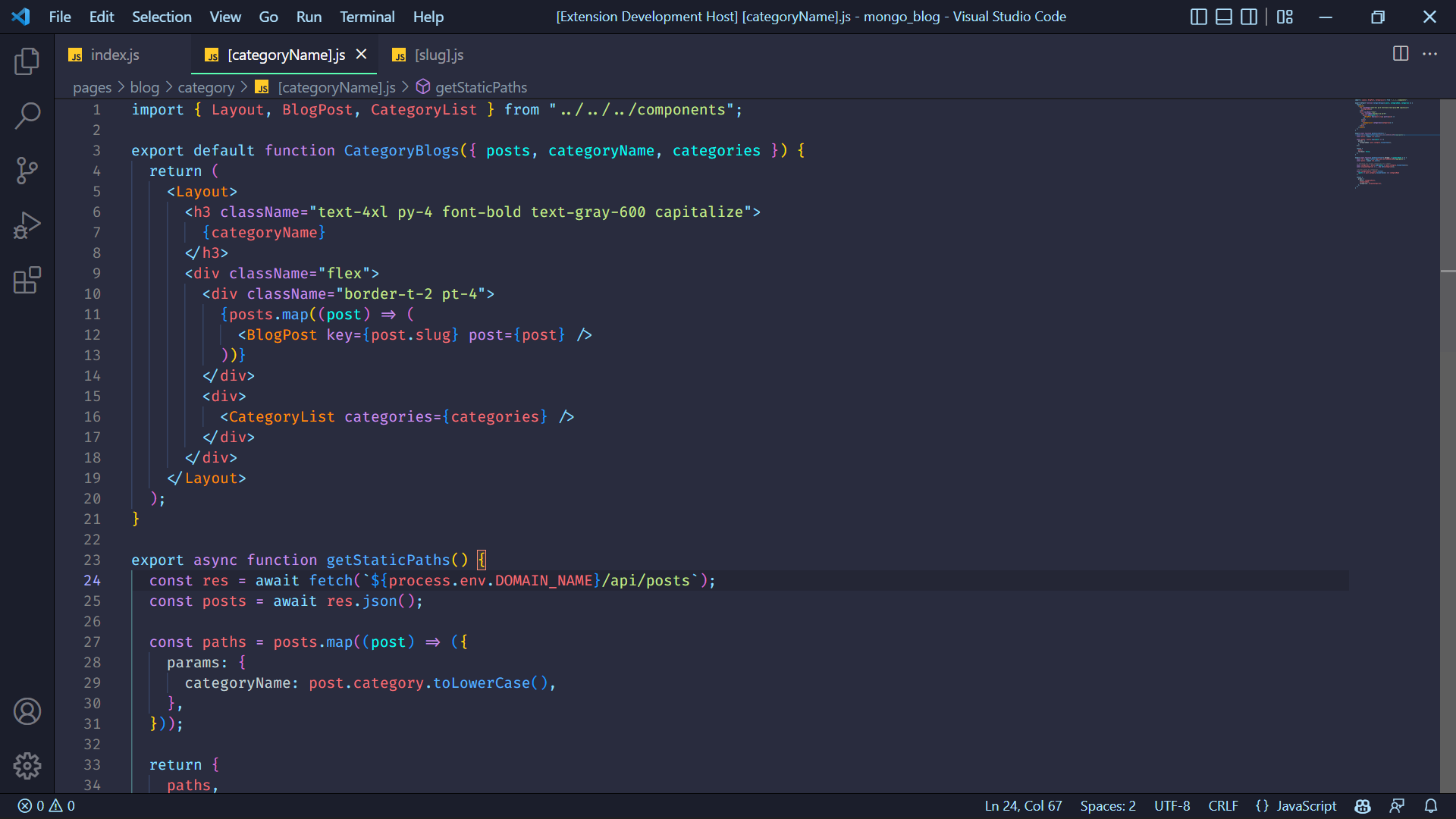Open the View menu
Image resolution: width=1456 pixels, height=819 pixels.
[x=225, y=17]
